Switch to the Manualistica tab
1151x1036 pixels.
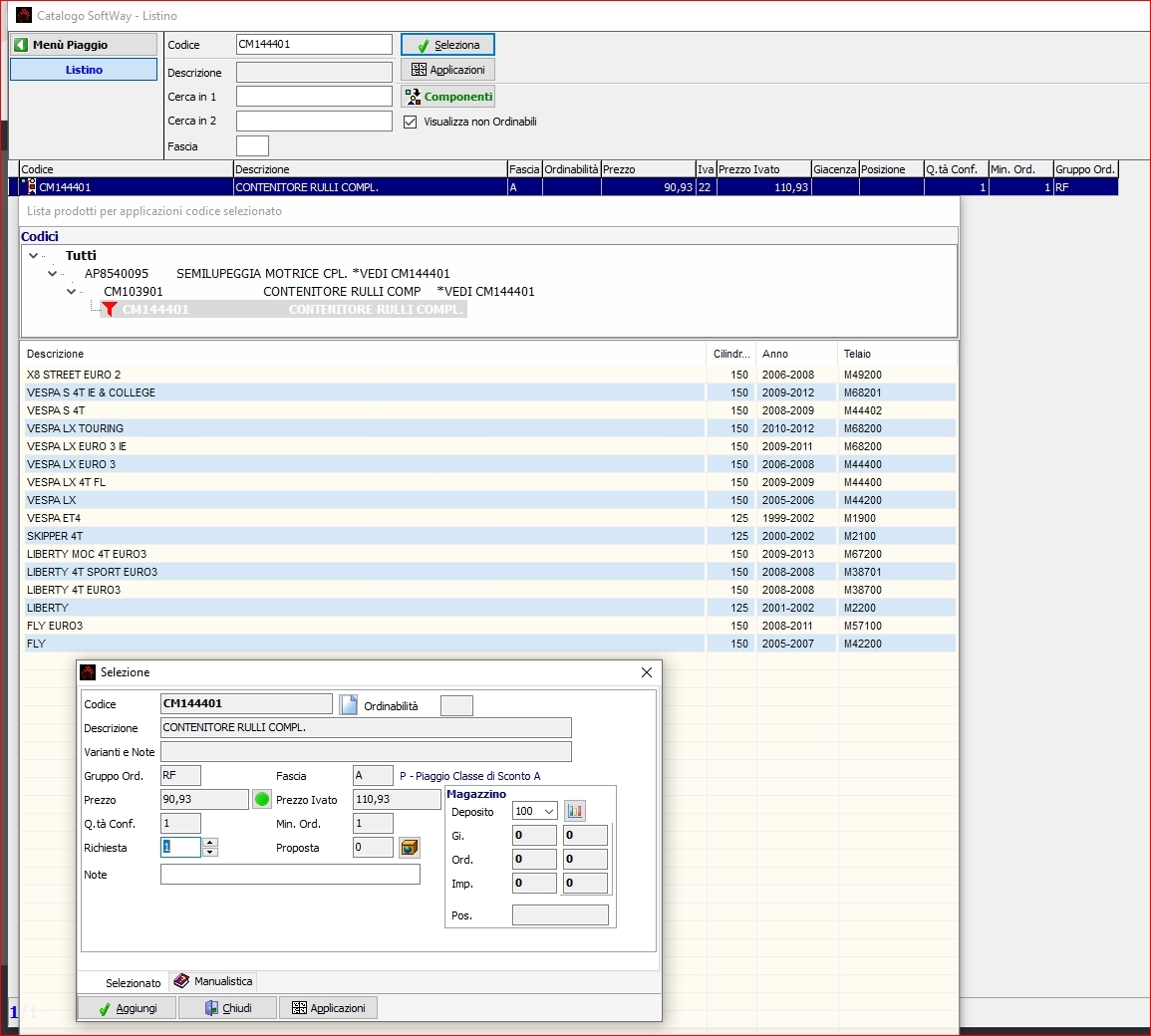click(x=213, y=981)
